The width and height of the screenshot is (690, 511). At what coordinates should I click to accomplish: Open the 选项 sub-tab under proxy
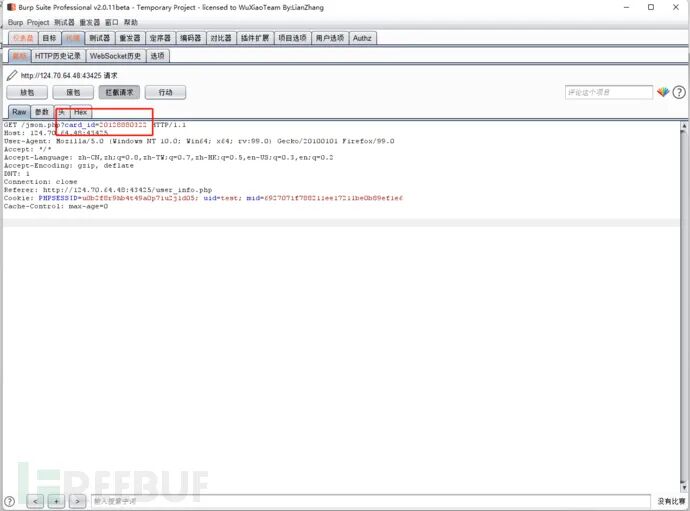158,56
